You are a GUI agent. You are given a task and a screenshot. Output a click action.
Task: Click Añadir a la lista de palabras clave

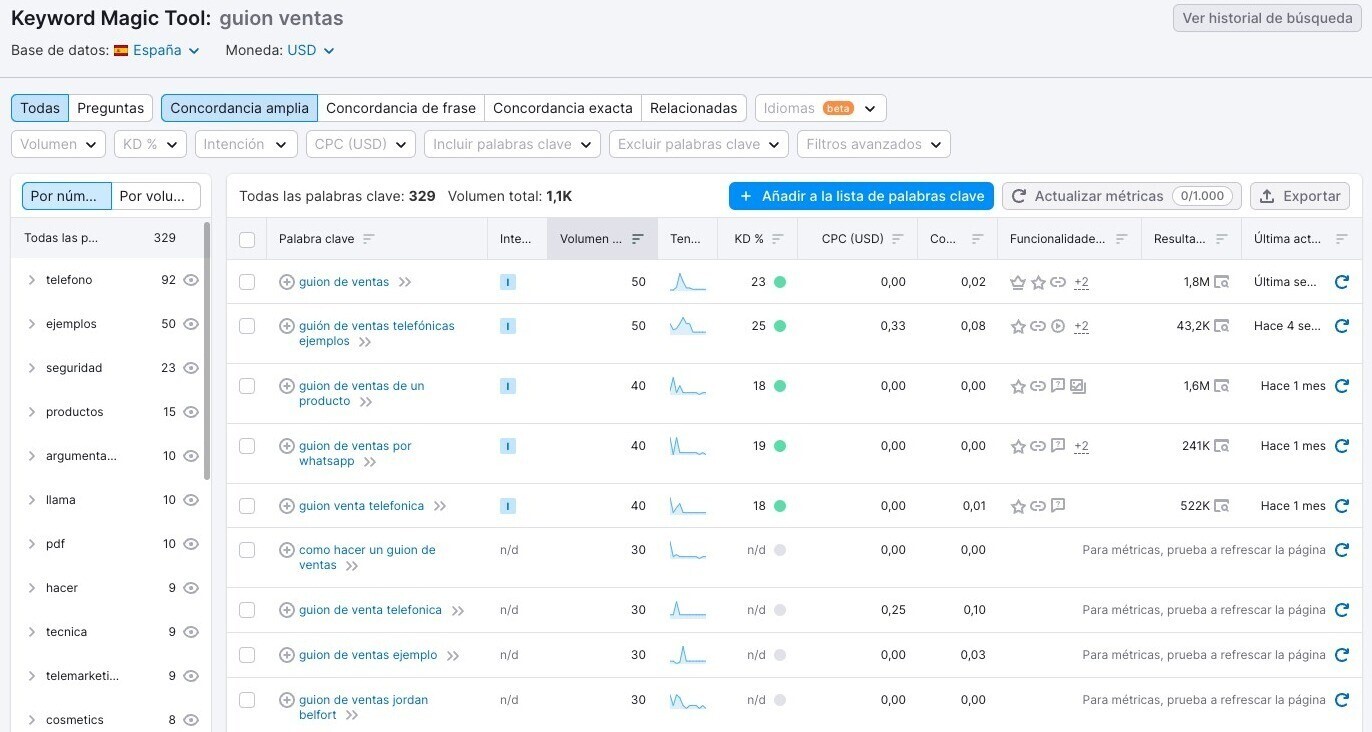[x=860, y=196]
